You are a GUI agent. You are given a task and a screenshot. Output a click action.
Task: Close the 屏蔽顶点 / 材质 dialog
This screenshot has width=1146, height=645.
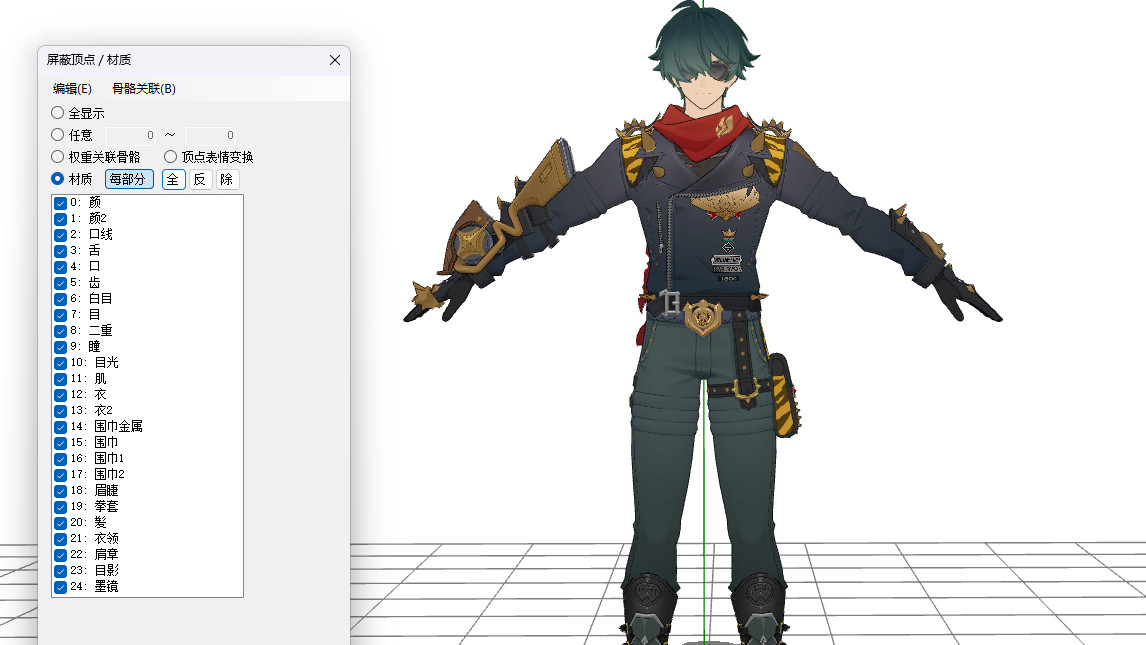(x=335, y=60)
